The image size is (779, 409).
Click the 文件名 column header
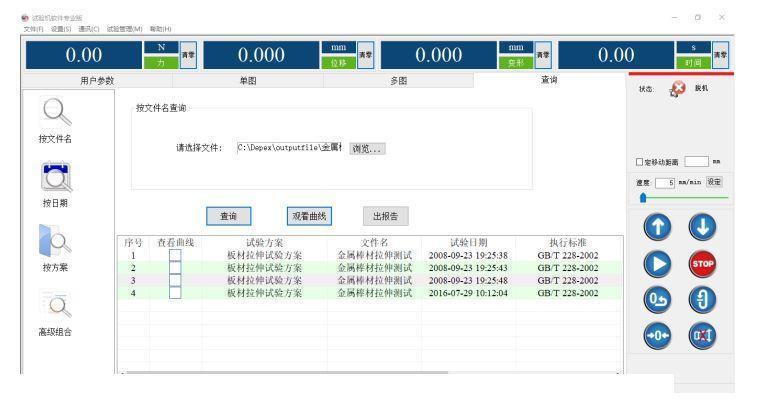(374, 243)
